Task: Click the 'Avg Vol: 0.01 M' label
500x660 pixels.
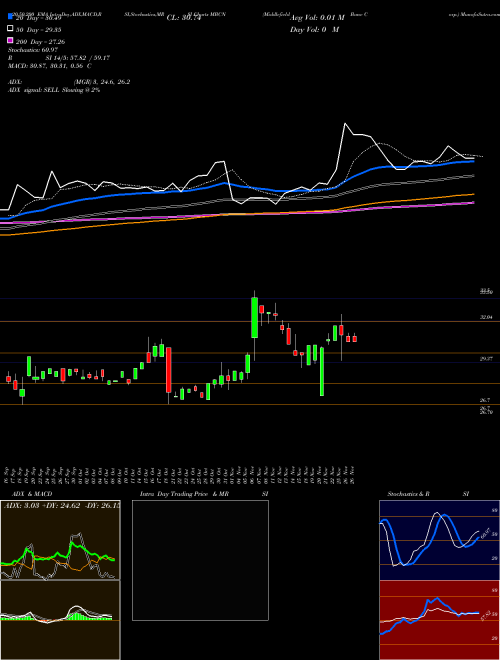Action: pyautogui.click(x=317, y=17)
